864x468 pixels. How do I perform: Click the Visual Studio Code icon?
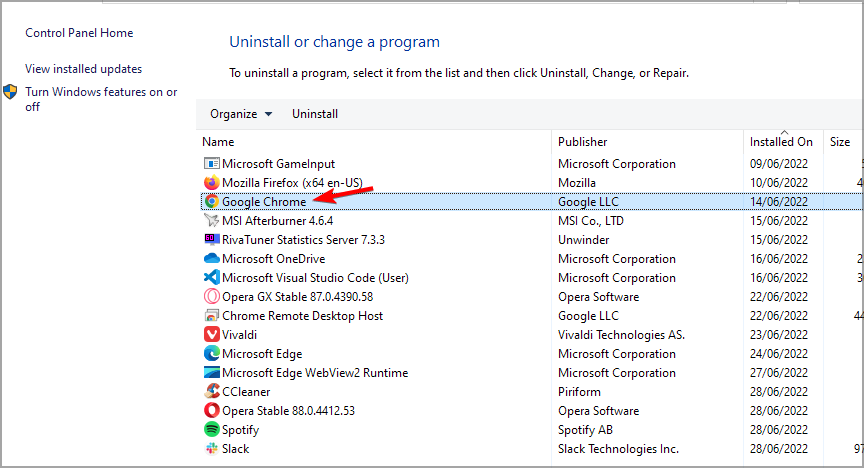coord(212,278)
